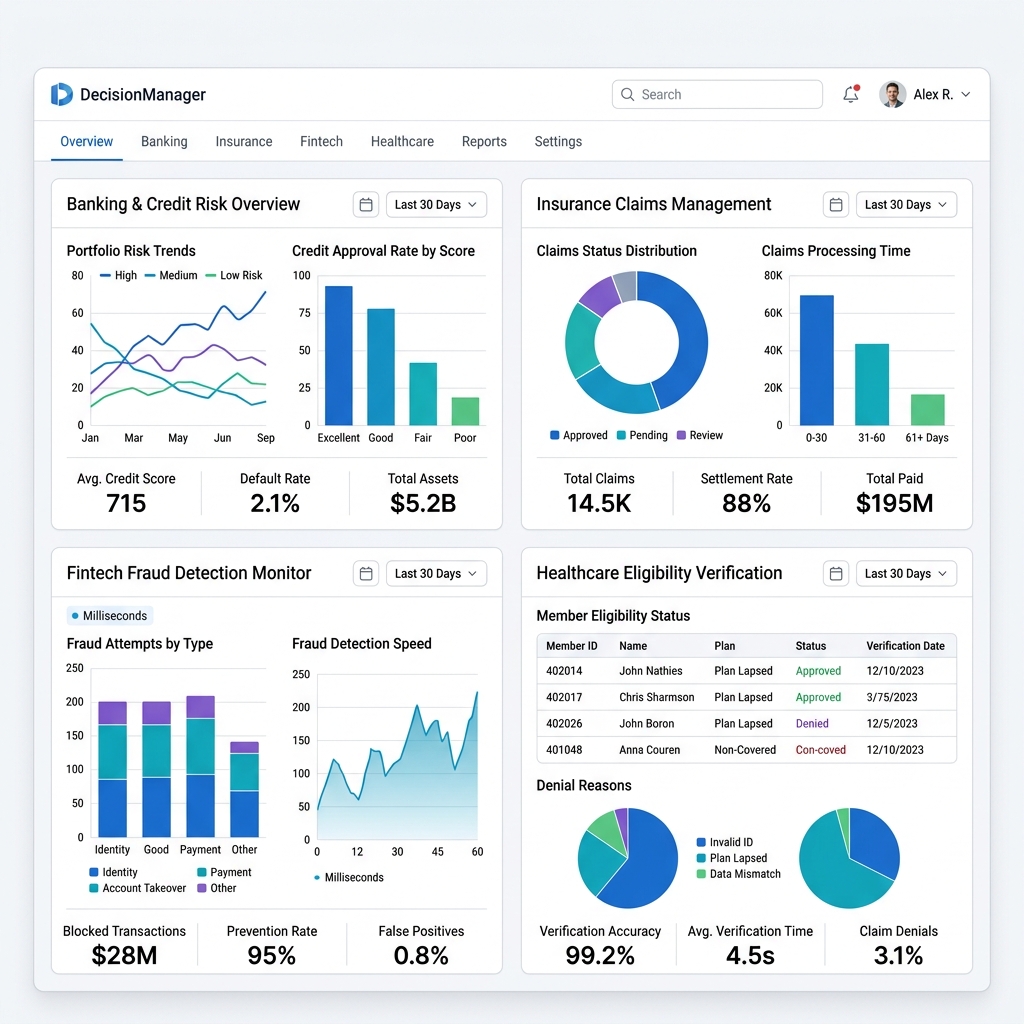Viewport: 1024px width, 1024px height.
Task: Select member row 402014
Action: [746, 671]
